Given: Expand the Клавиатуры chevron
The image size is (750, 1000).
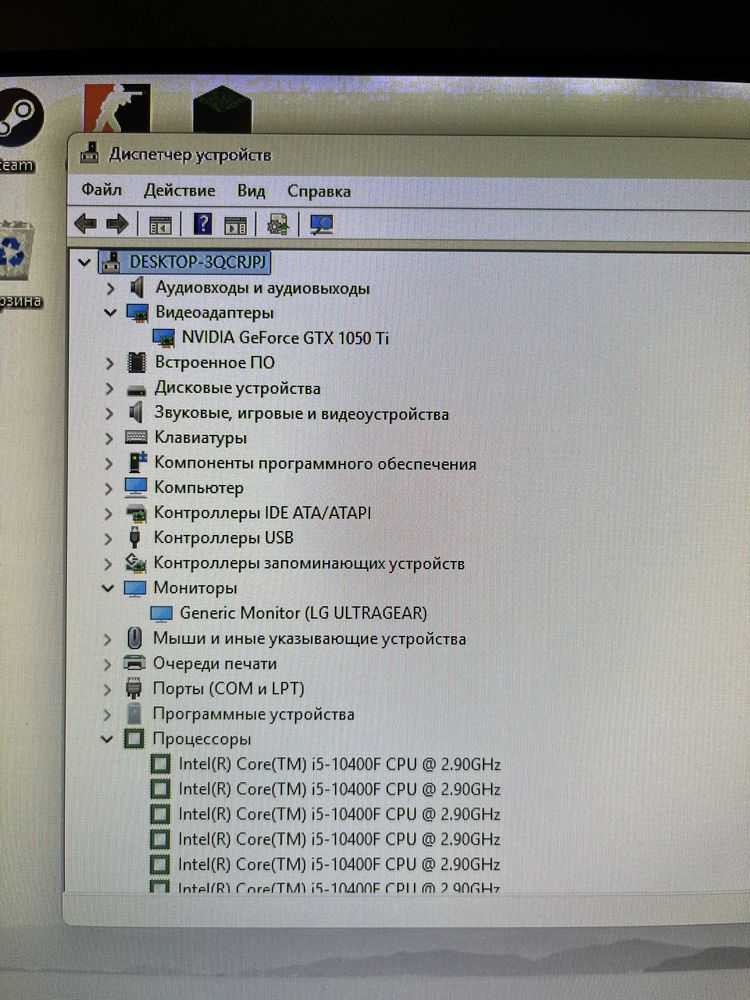Looking at the screenshot, I should click(109, 438).
